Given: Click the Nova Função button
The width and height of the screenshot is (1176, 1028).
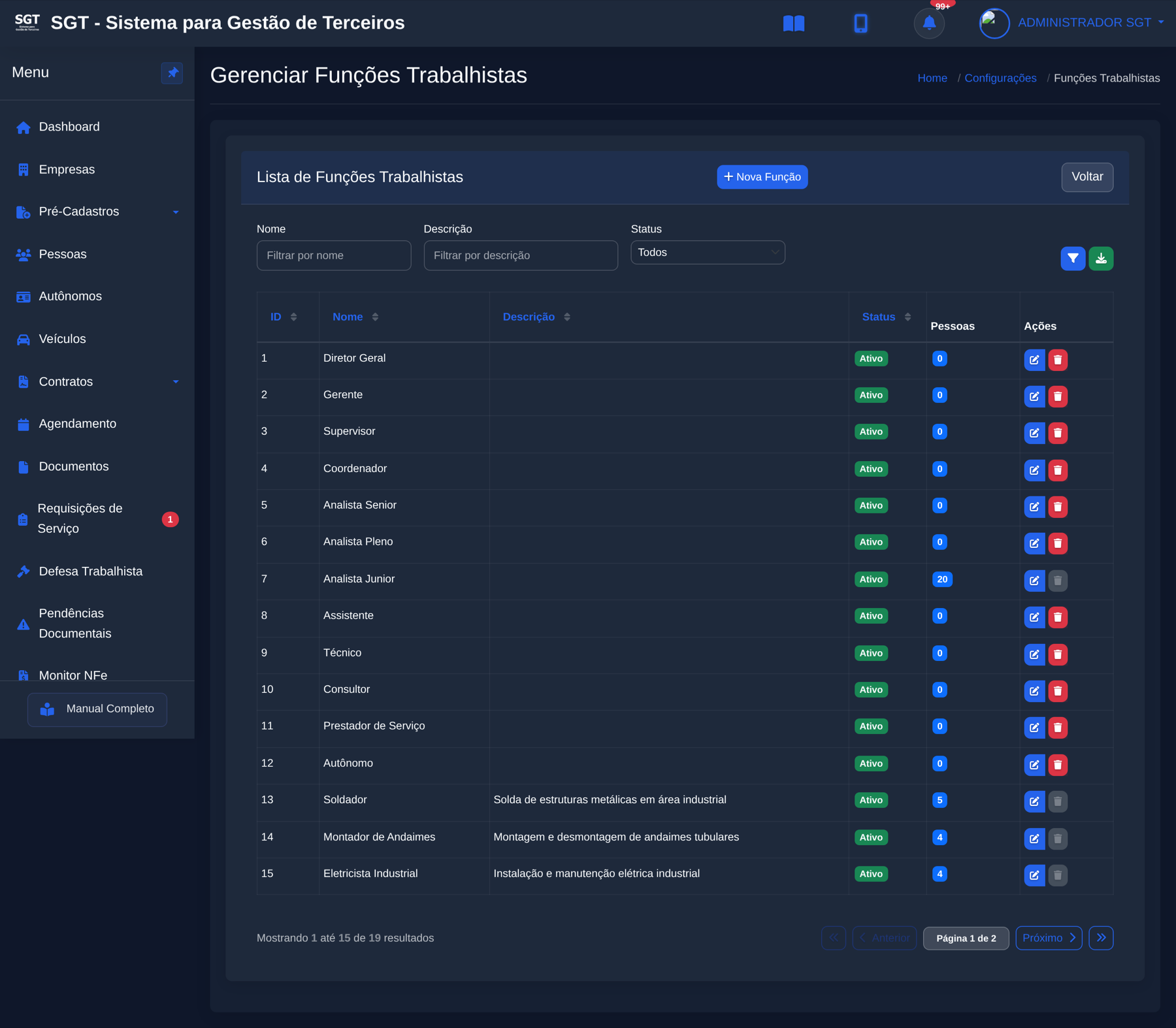Looking at the screenshot, I should (x=762, y=177).
